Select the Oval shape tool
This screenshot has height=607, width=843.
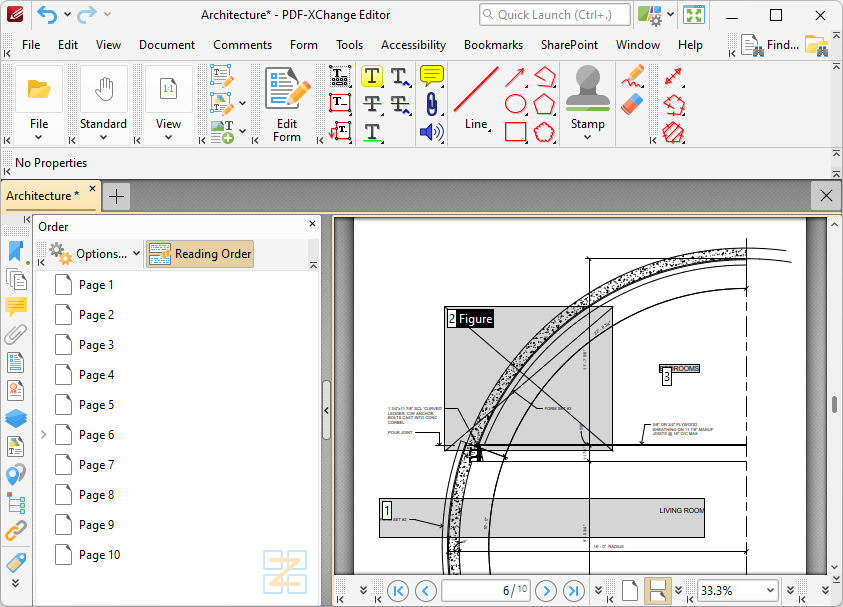pyautogui.click(x=515, y=104)
